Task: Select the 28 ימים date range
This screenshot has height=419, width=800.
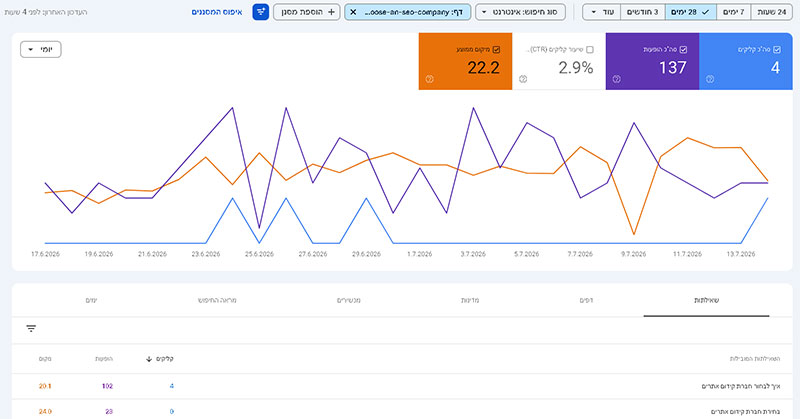Action: point(691,12)
